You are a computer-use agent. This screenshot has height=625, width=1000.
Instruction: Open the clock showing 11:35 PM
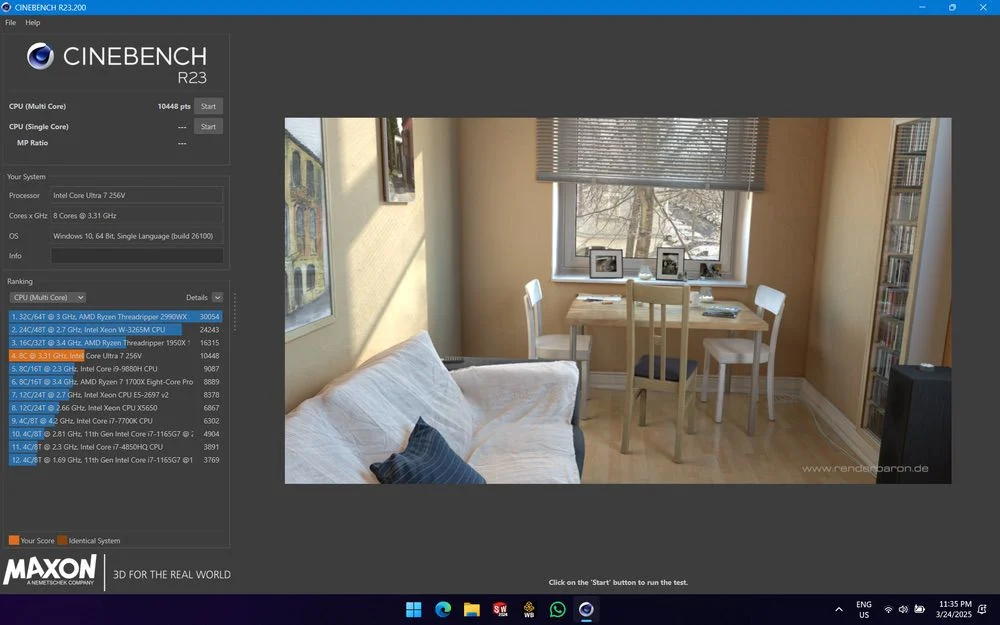coord(955,610)
